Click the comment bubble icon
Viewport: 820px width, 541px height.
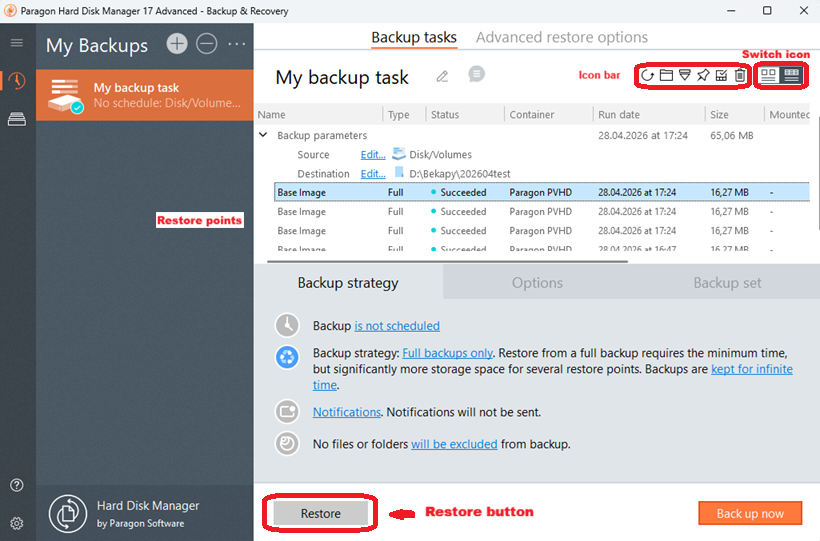coord(476,74)
